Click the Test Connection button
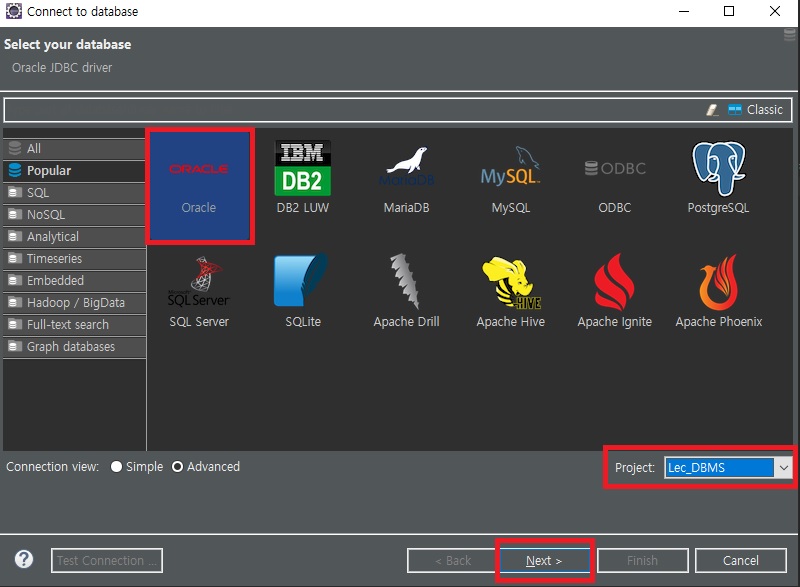This screenshot has width=800, height=587. (x=107, y=560)
